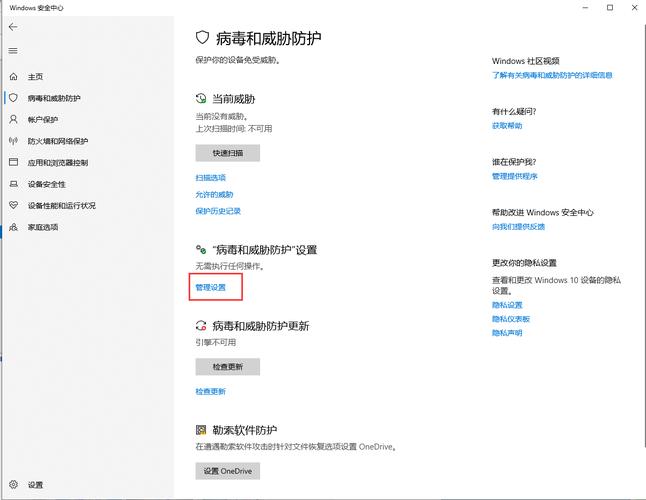Open 了解有关病毒和威胁防护的详细信息 link
The height and width of the screenshot is (500, 646).
click(552, 75)
